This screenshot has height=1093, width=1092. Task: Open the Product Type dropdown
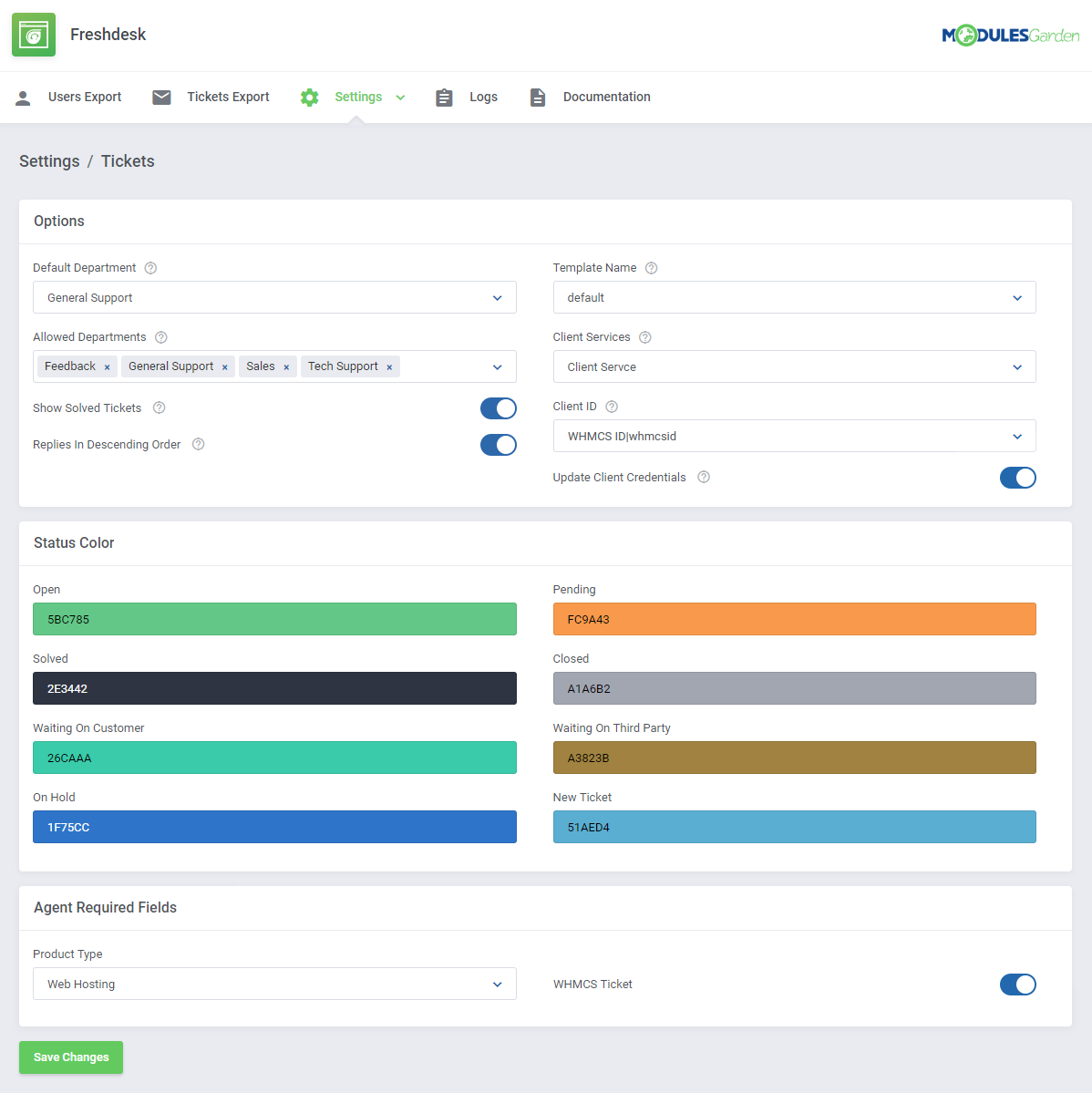tap(274, 984)
